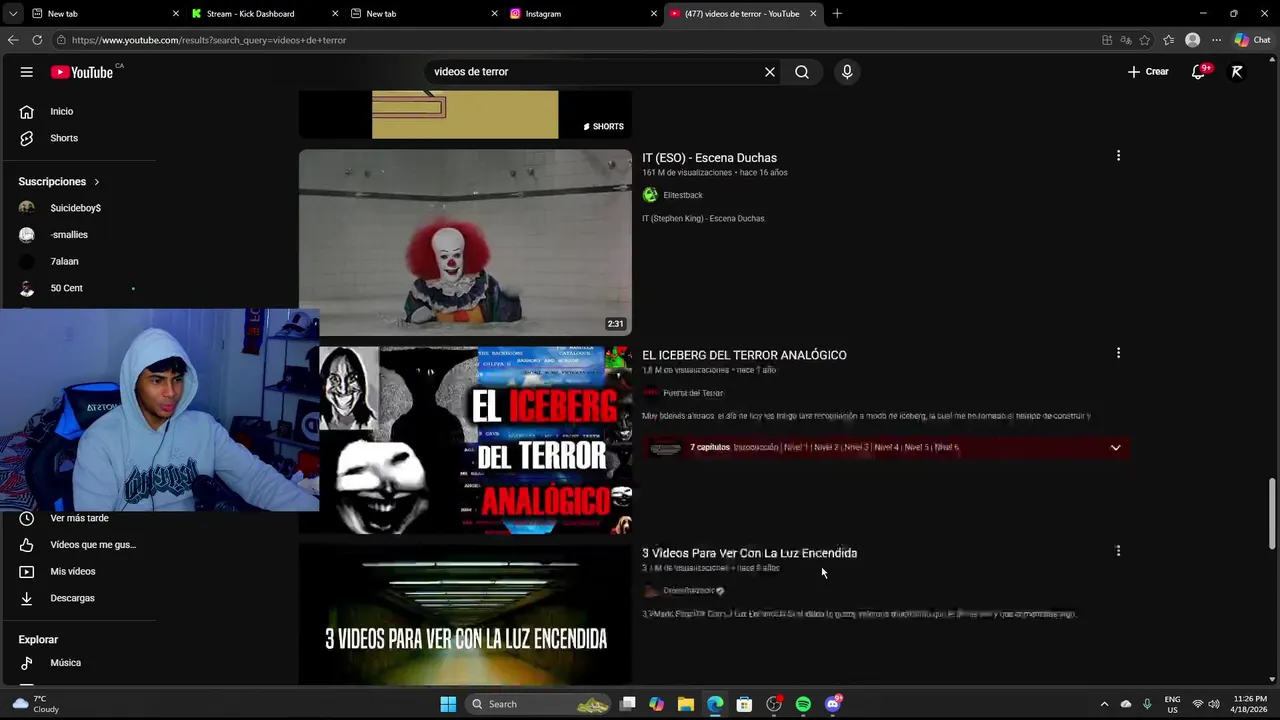Open the Edge profile icon
Image resolution: width=1280 pixels, height=720 pixels.
(x=1192, y=40)
